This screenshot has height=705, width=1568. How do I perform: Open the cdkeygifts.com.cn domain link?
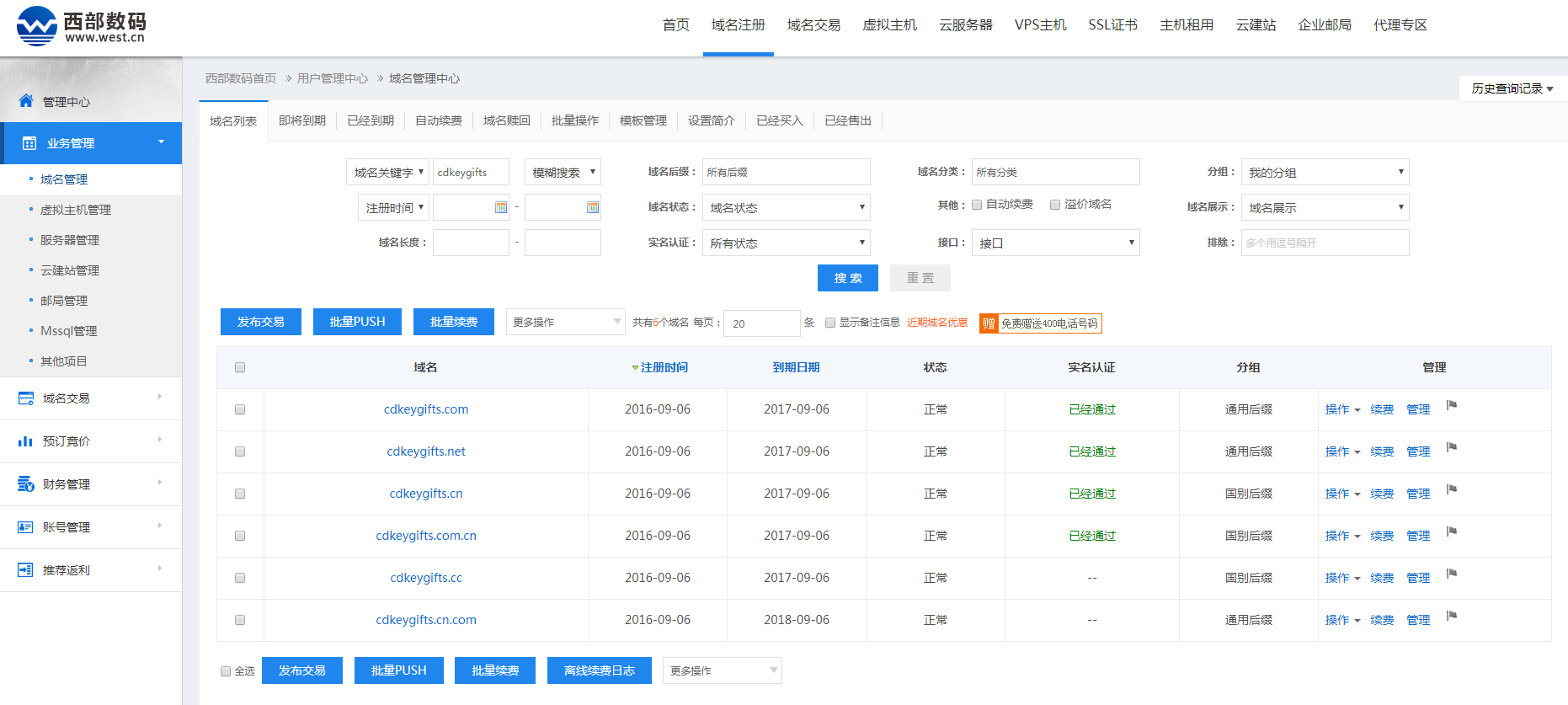[x=426, y=536]
